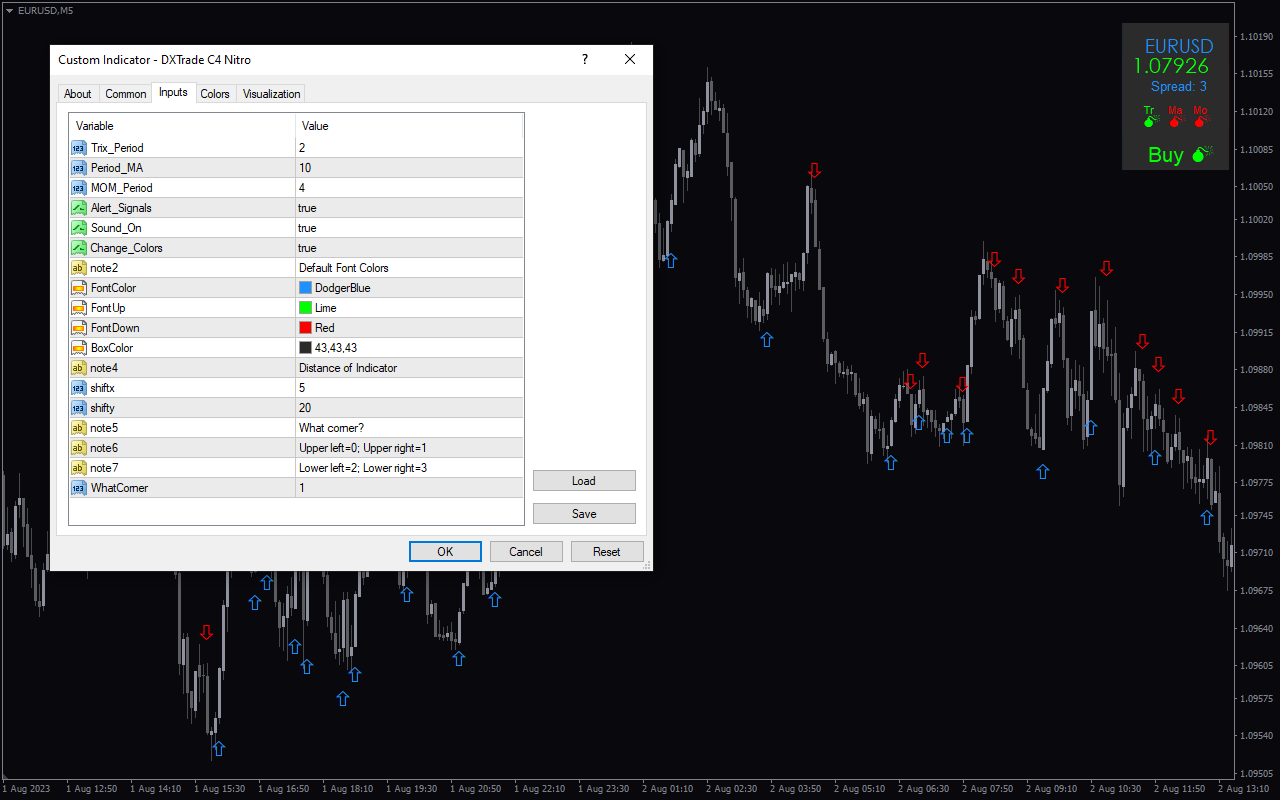Viewport: 1280px width, 800px height.
Task: Open the EURUSD,M5 chart menu arrow
Action: 9,10
